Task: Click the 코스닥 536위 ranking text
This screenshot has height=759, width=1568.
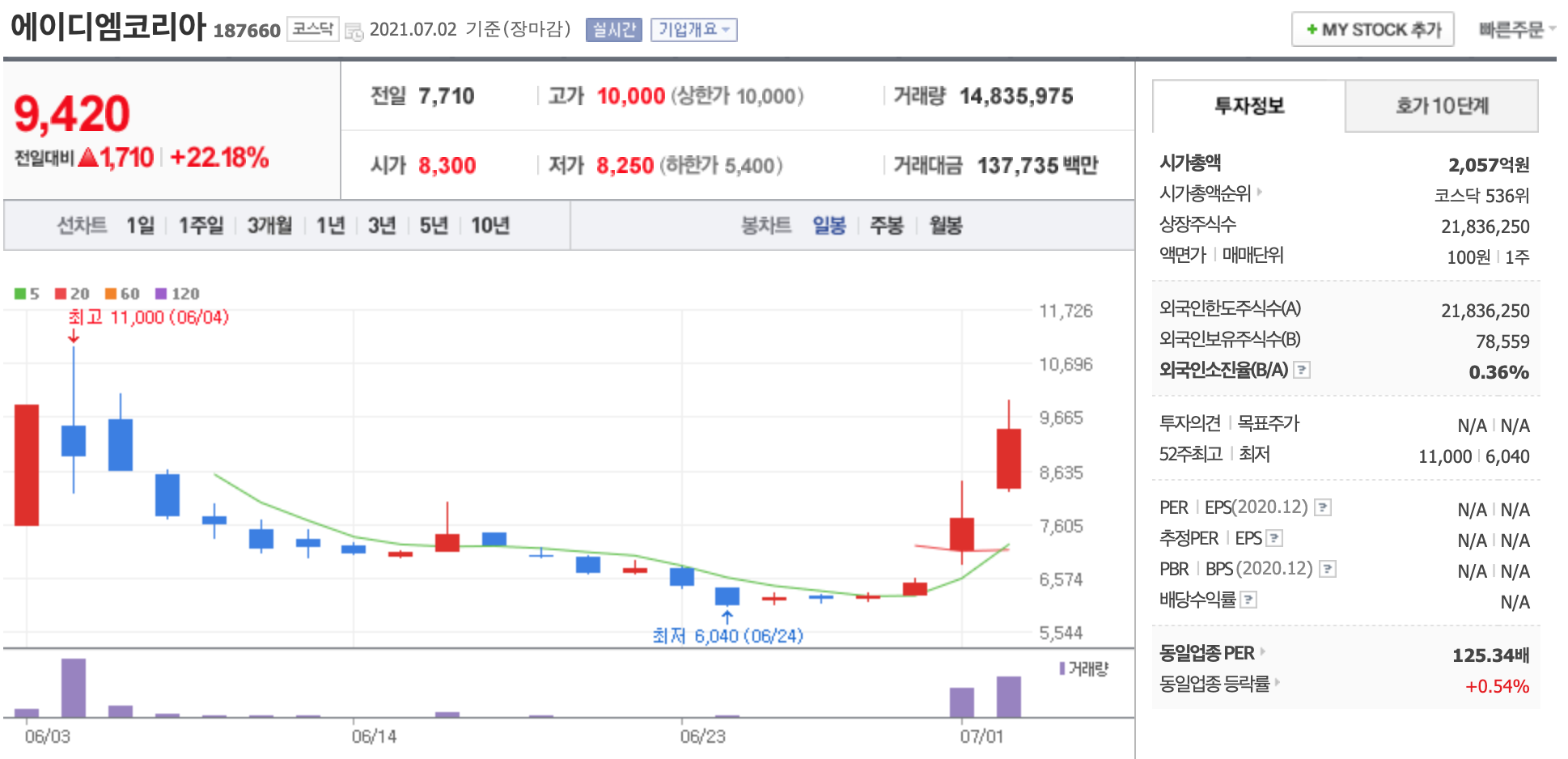Action: tap(1481, 196)
